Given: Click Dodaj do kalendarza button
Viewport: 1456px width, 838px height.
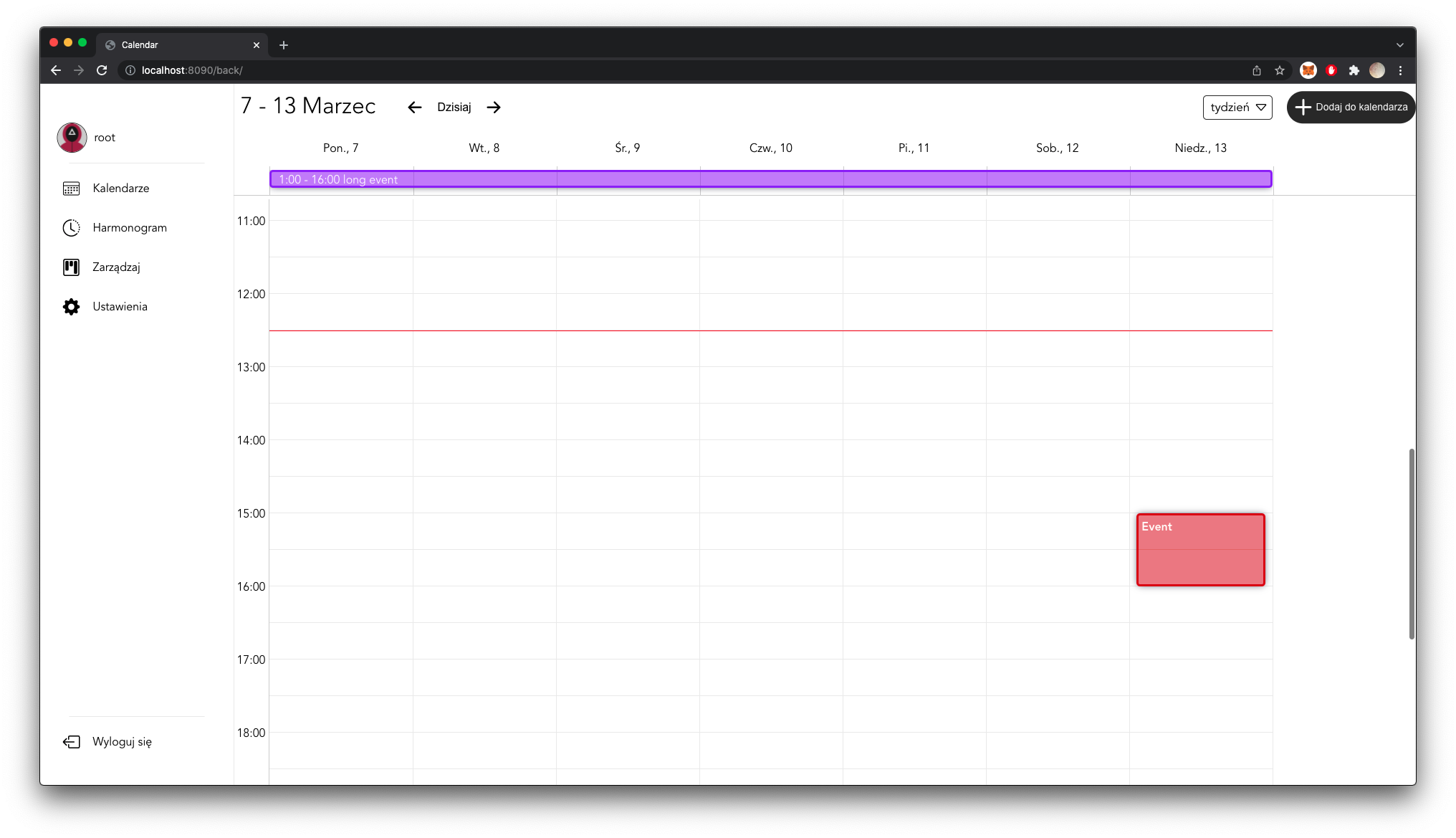Looking at the screenshot, I should pyautogui.click(x=1351, y=108).
